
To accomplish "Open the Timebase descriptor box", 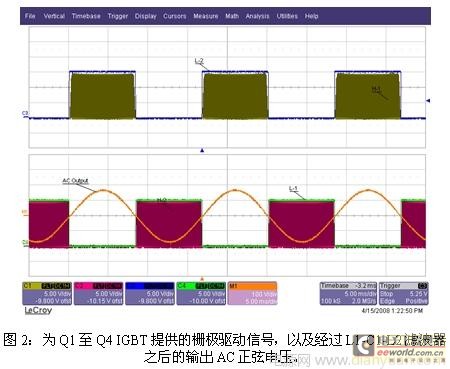I will pyautogui.click(x=348, y=293).
